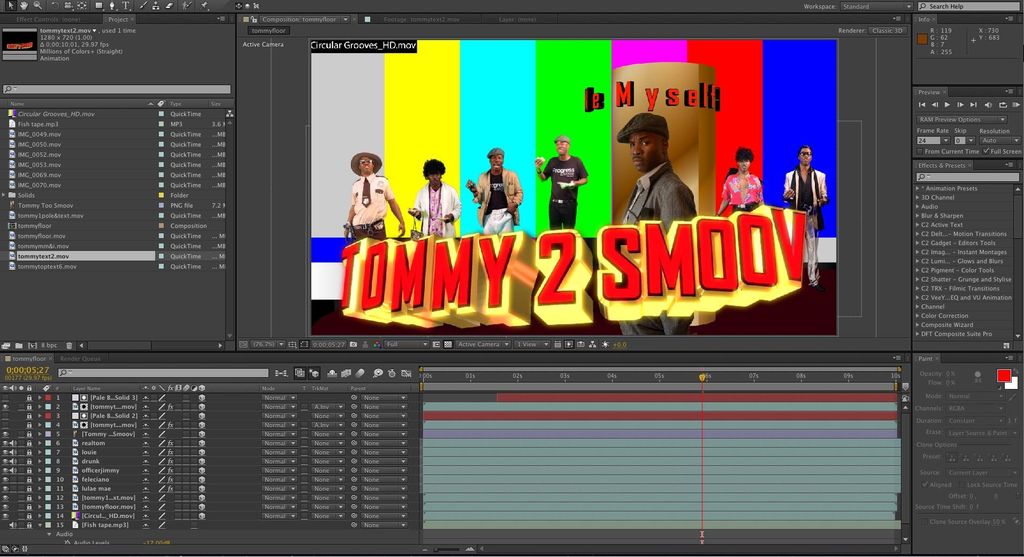Toggle loop option in Preview panel

click(x=1002, y=104)
